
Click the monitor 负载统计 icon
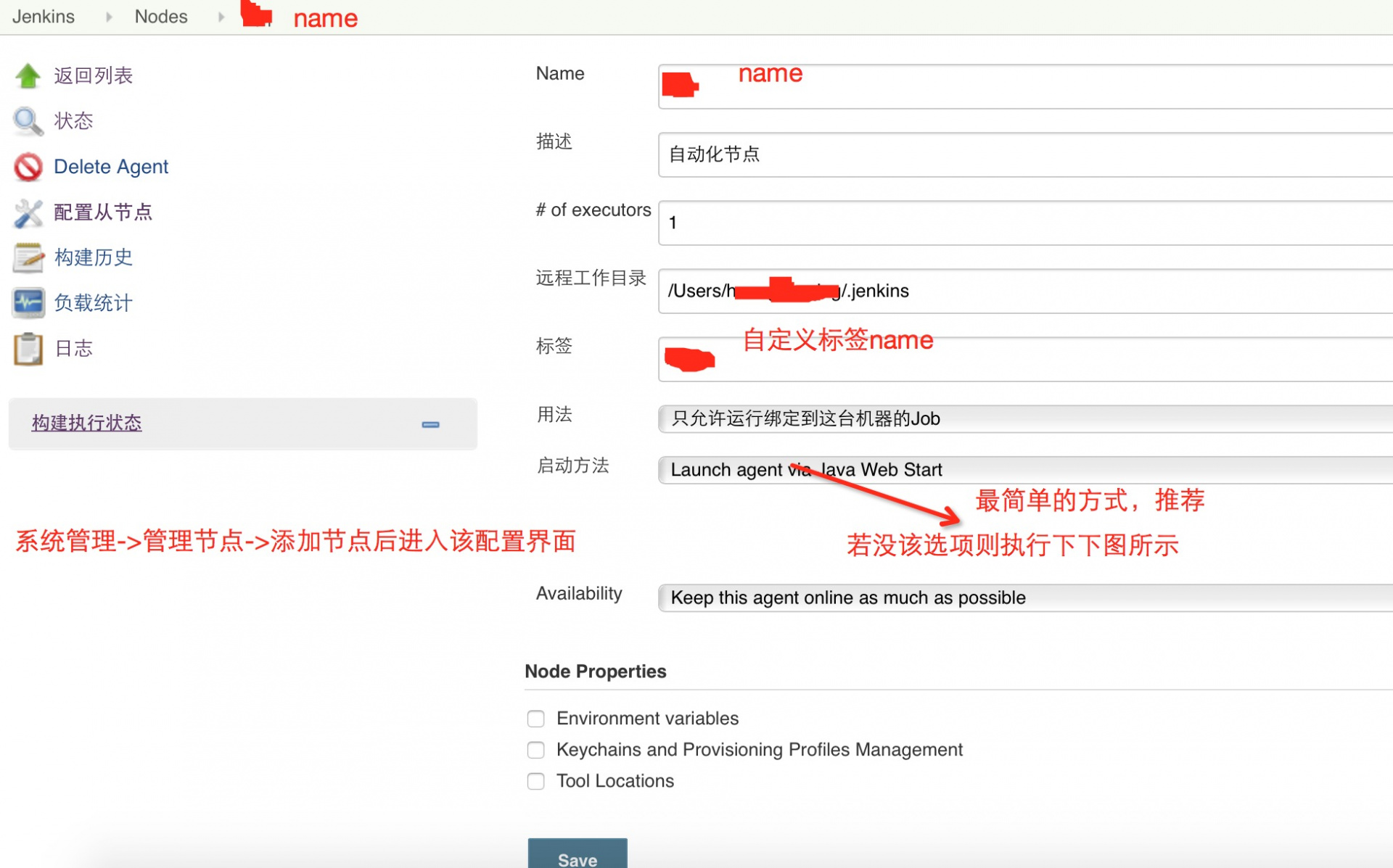[28, 303]
